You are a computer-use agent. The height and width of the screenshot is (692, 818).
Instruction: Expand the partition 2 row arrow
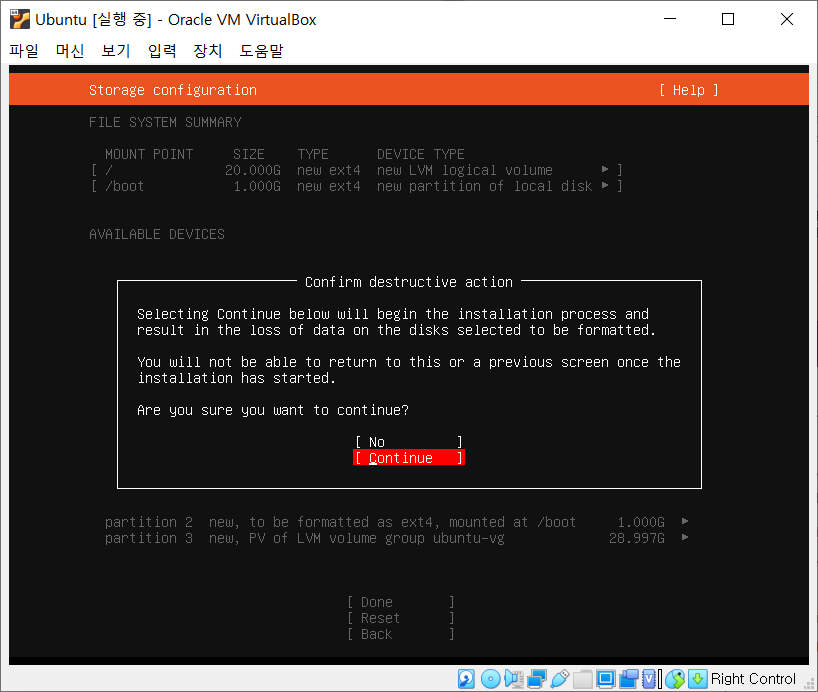tap(685, 521)
